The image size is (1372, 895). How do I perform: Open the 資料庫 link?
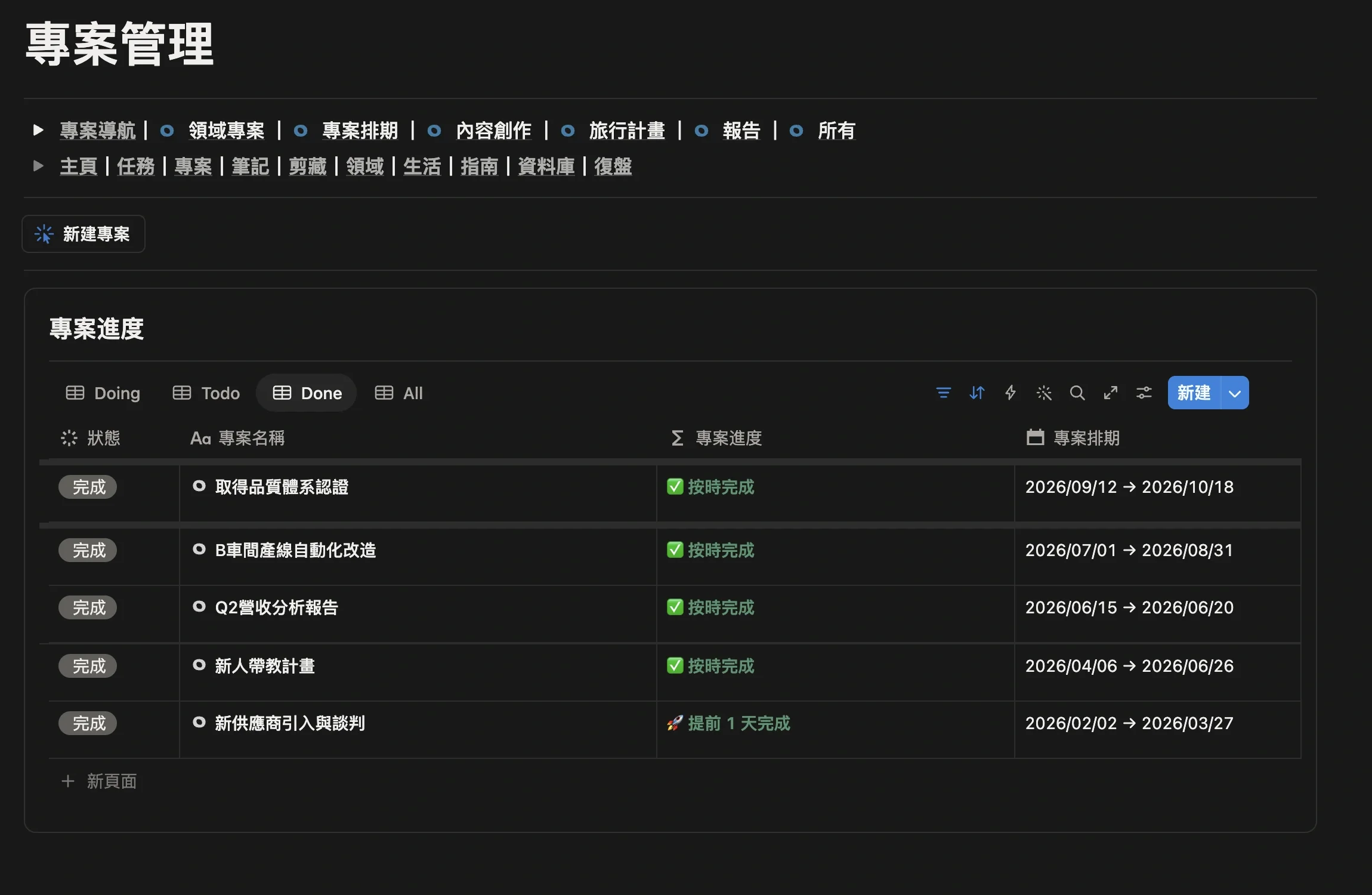click(546, 166)
